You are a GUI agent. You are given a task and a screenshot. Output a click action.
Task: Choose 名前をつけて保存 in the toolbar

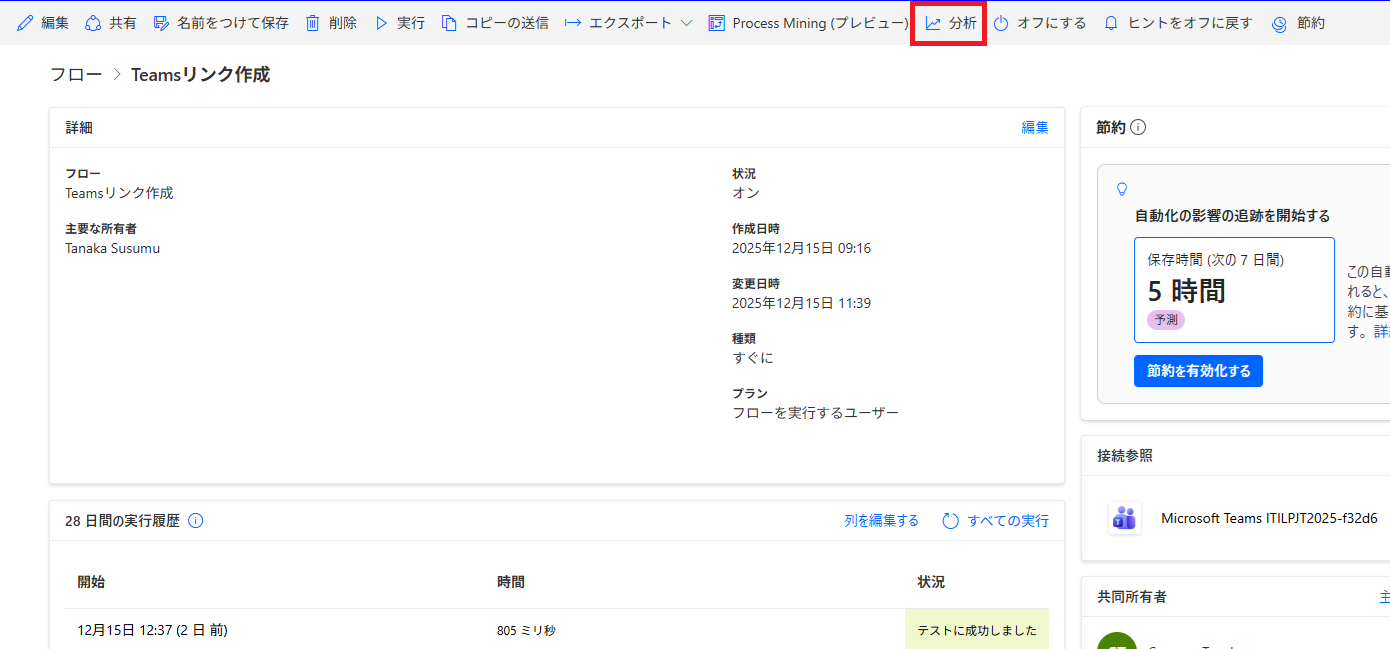tap(221, 22)
